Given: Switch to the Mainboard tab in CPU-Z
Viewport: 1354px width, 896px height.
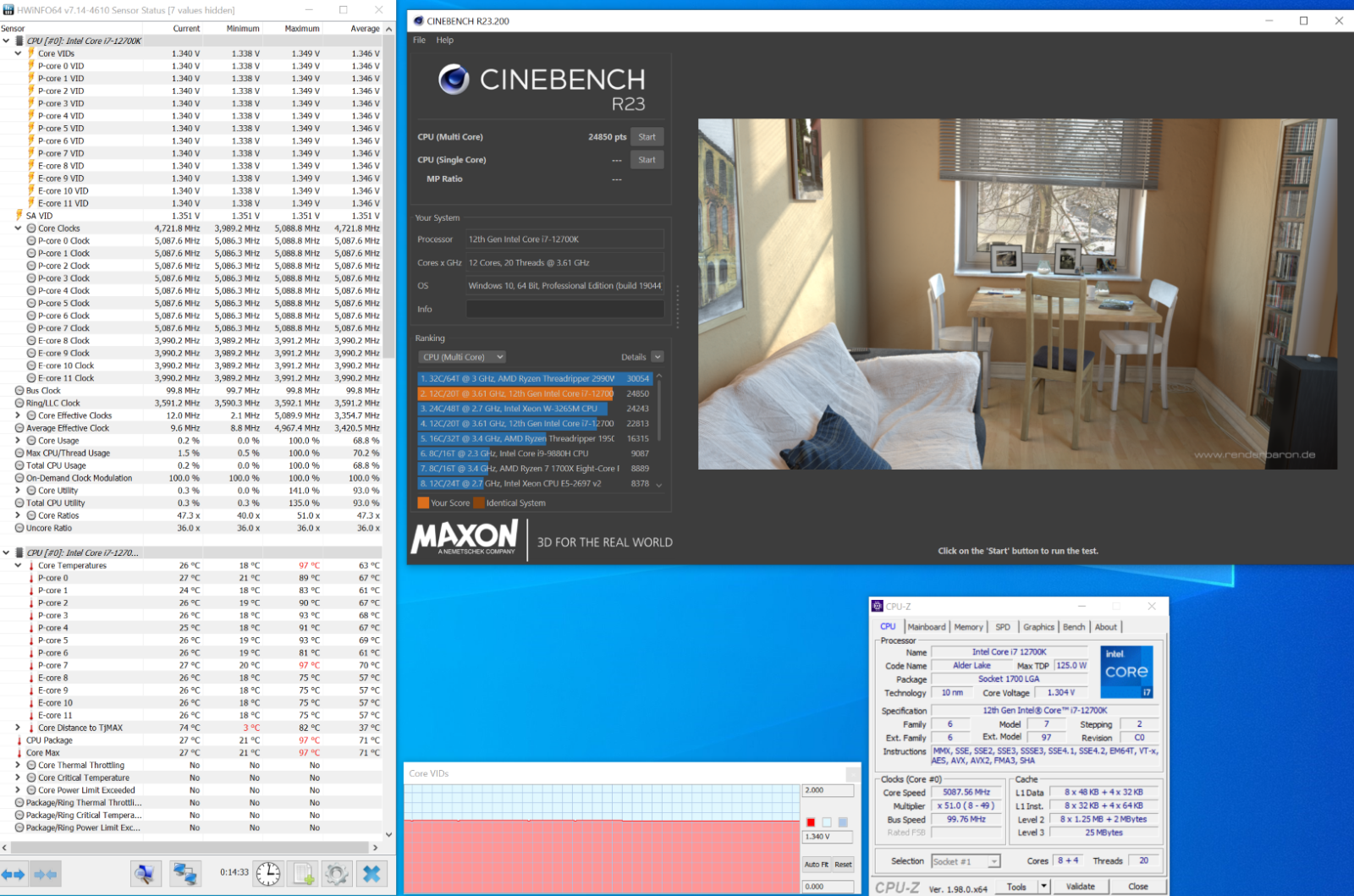Looking at the screenshot, I should (927, 627).
